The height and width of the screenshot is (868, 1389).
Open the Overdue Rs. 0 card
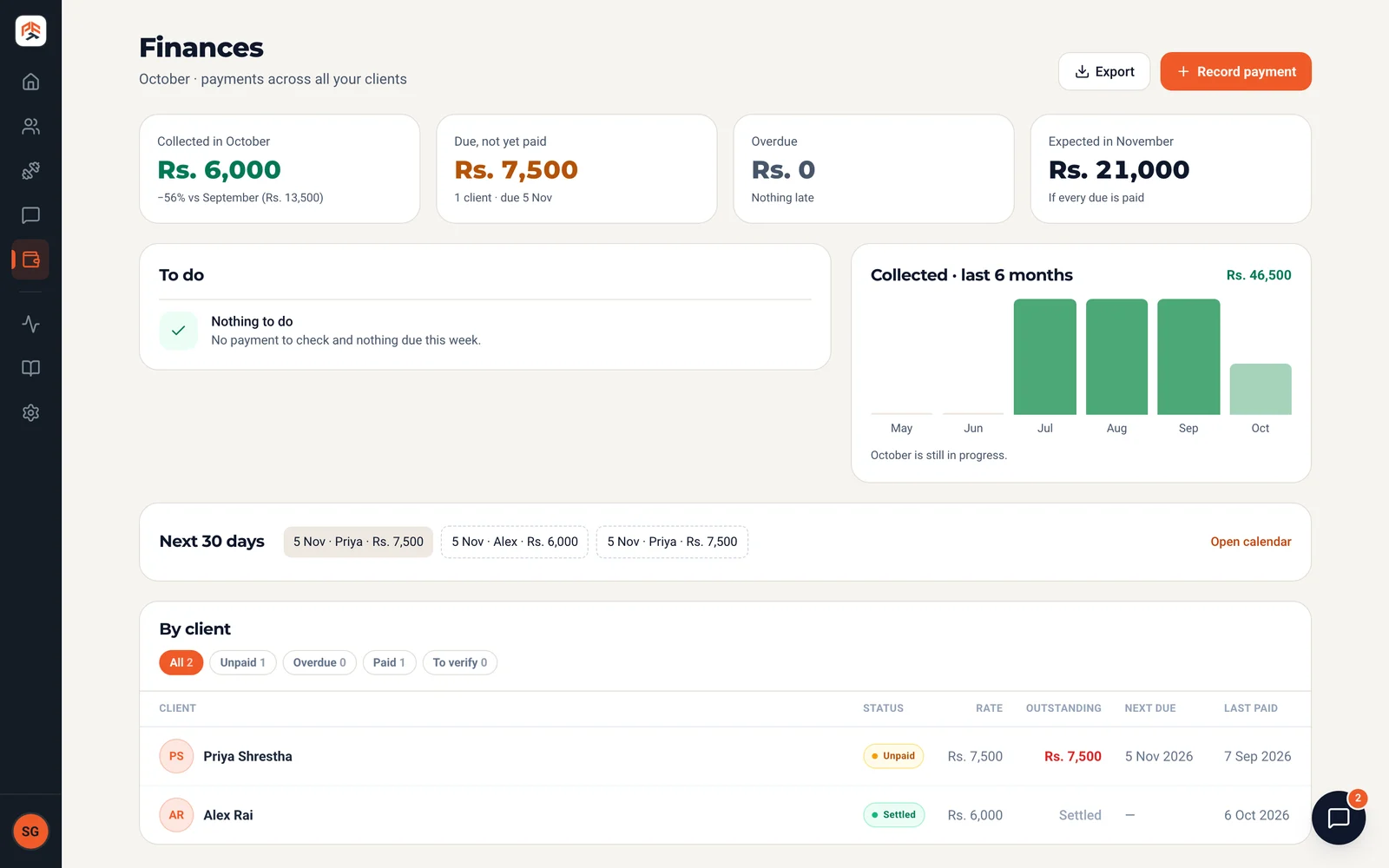[x=873, y=169]
